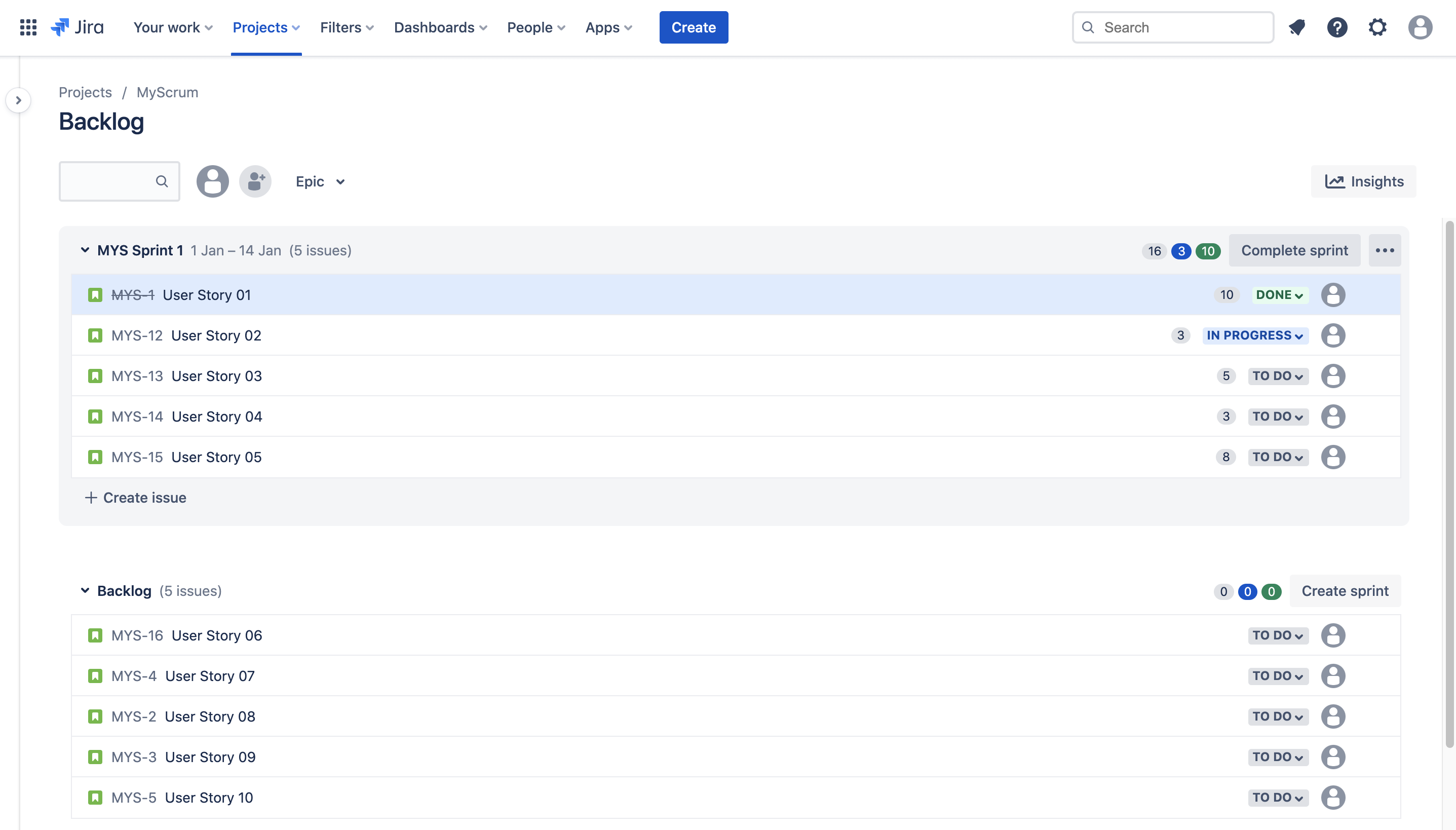Open the Epic filter dropdown
The image size is (1456, 830).
point(320,181)
